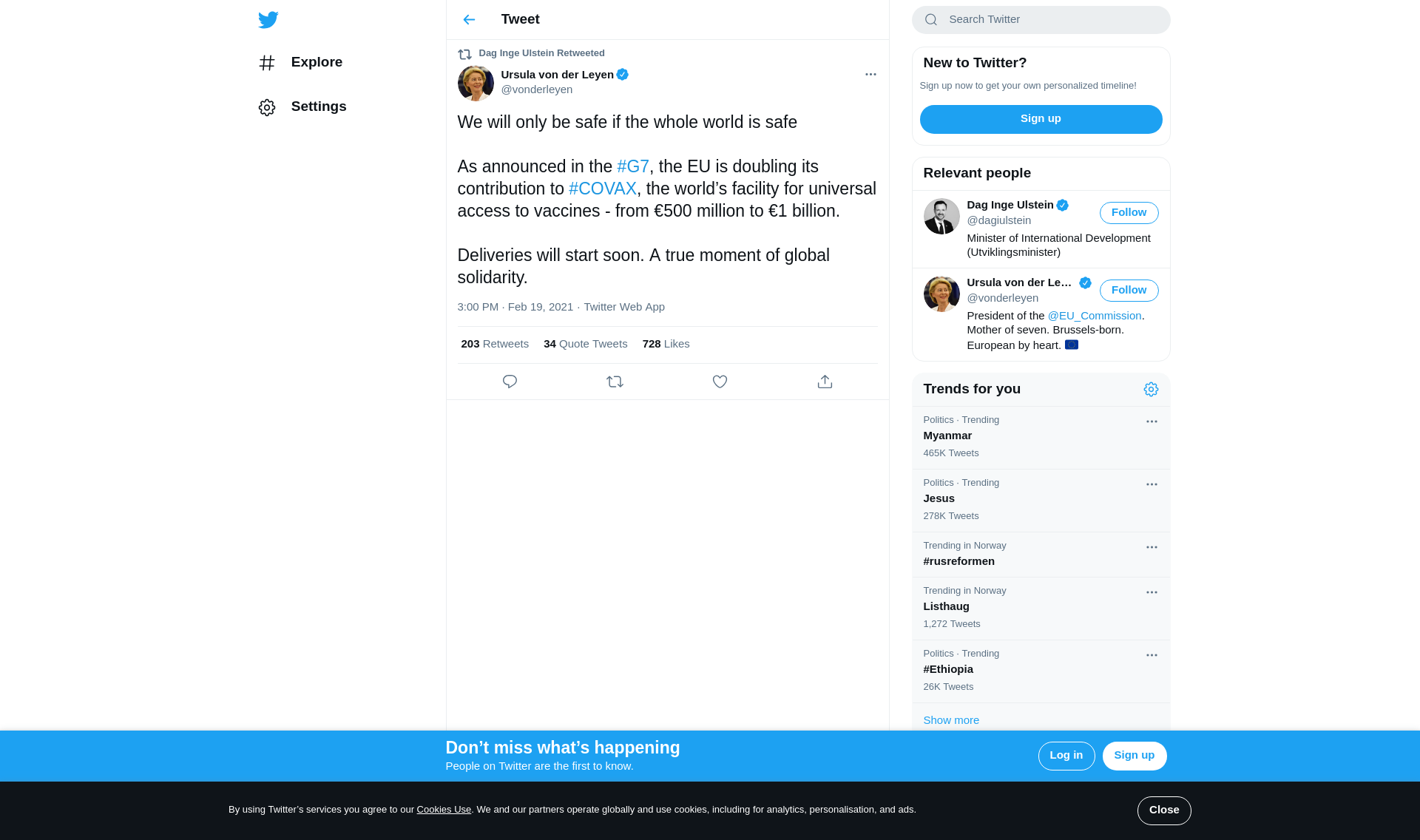1420x840 pixels.
Task: Open the #Ethiopia trend
Action: pyautogui.click(x=1041, y=671)
